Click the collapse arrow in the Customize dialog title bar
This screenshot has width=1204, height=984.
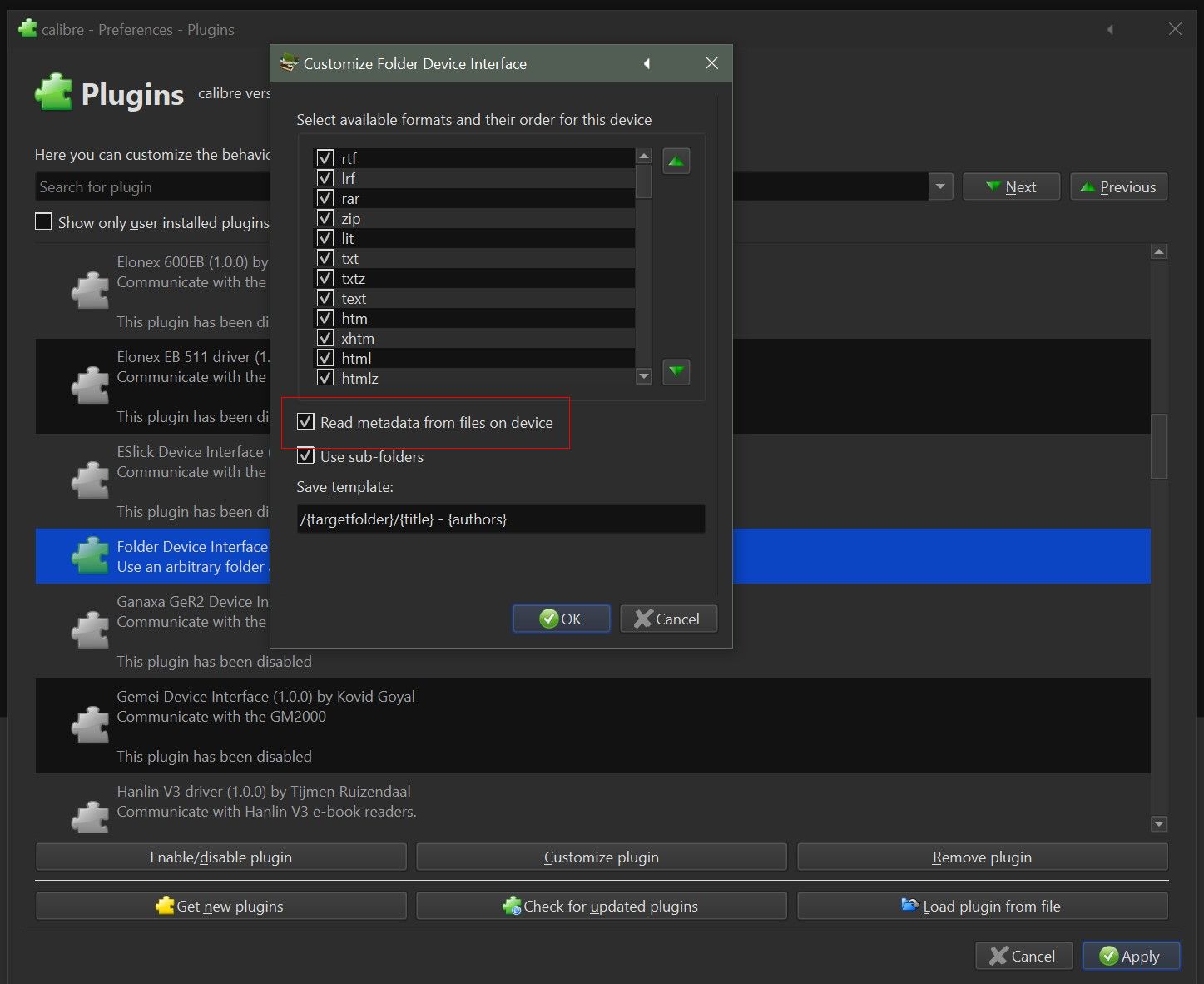click(647, 63)
